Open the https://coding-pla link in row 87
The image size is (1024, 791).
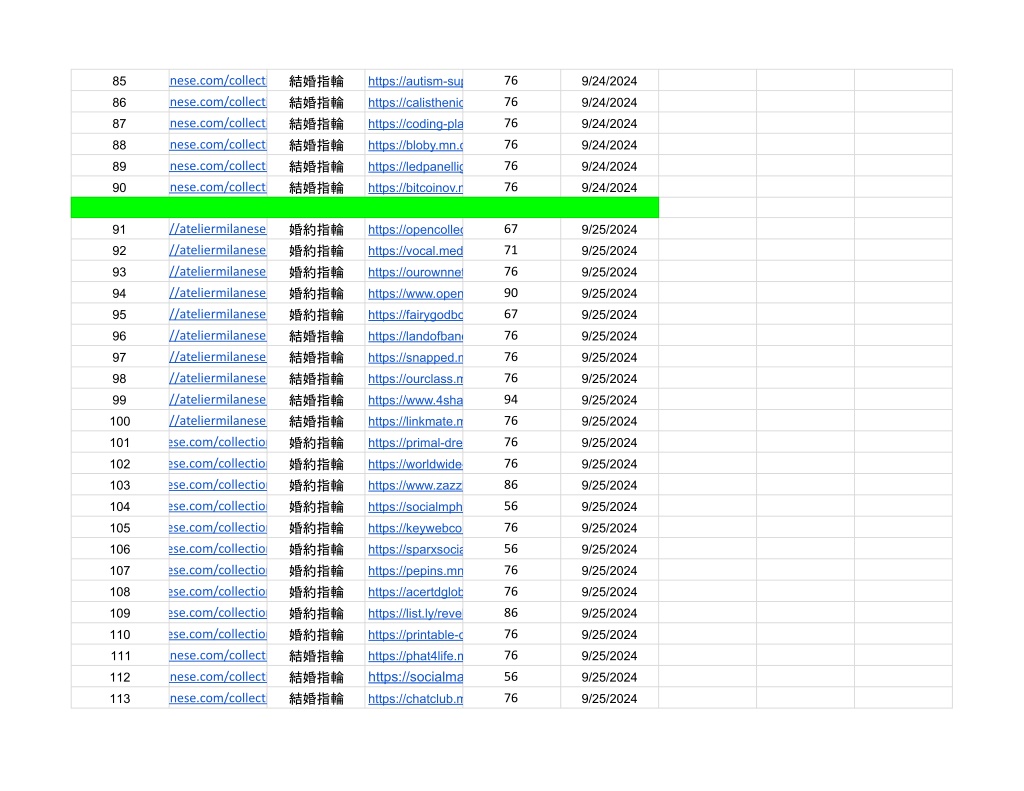click(415, 123)
